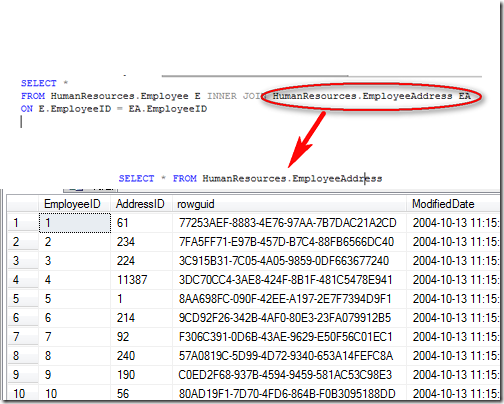Click rowguid starting 77253AEF
The image size is (504, 404).
(x=289, y=223)
